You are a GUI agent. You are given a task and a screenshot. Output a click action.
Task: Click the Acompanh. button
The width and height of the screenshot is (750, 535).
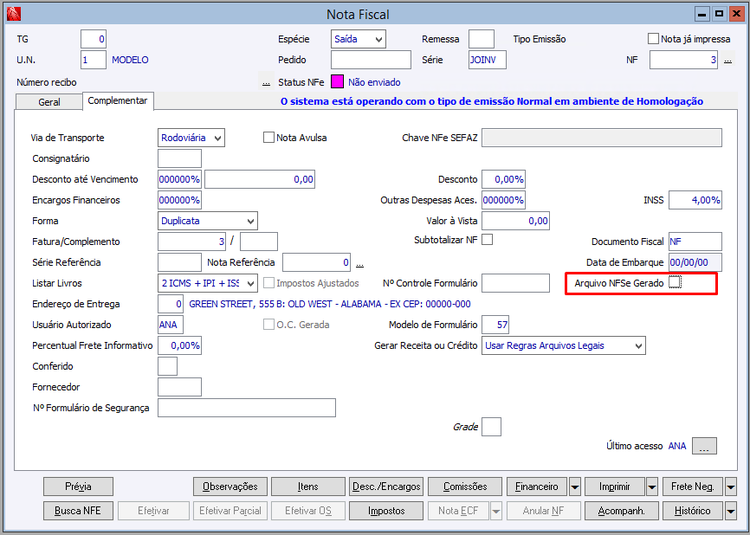click(621, 511)
